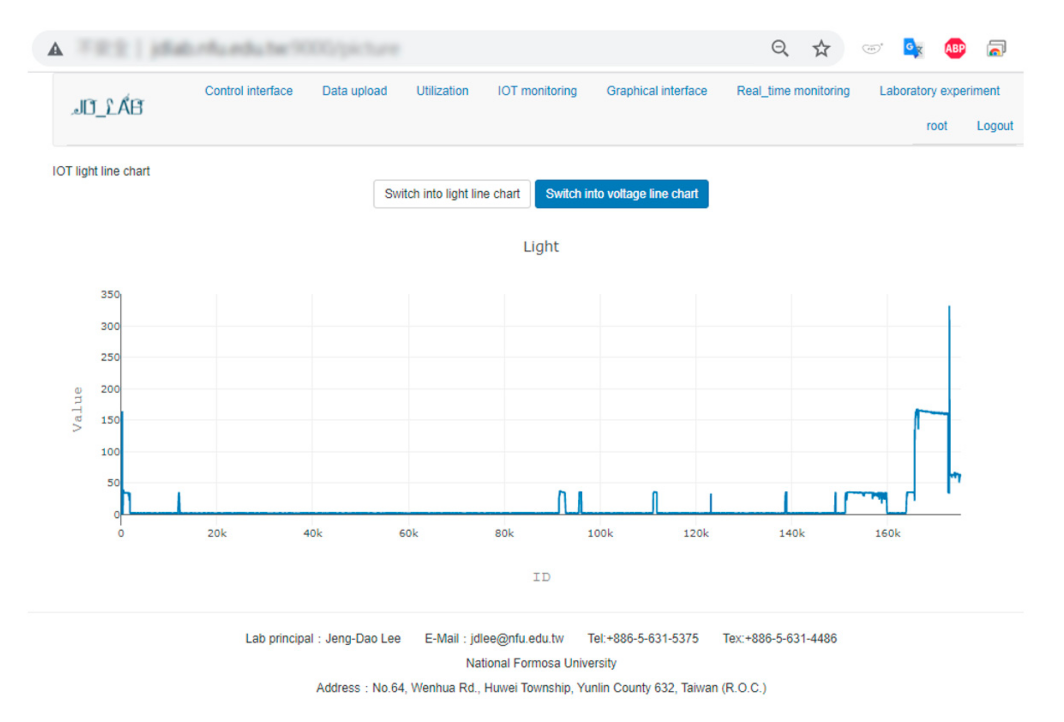The height and width of the screenshot is (722, 1064).
Task: Click the browser address bar URL field
Action: (x=400, y=48)
